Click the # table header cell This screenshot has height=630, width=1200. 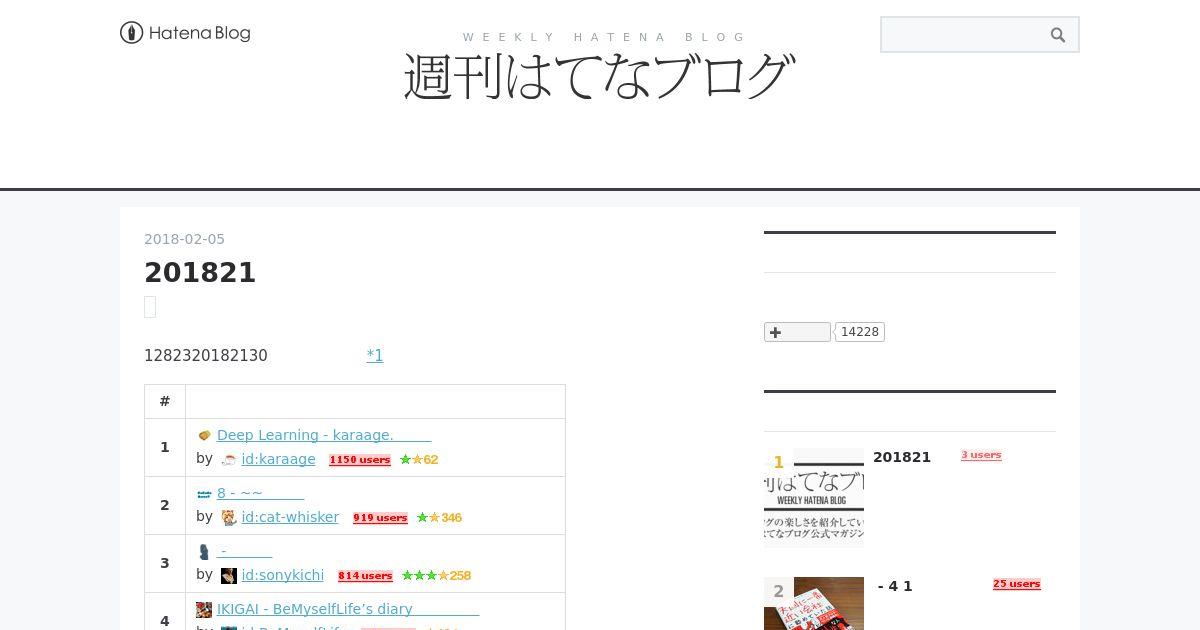[165, 401]
